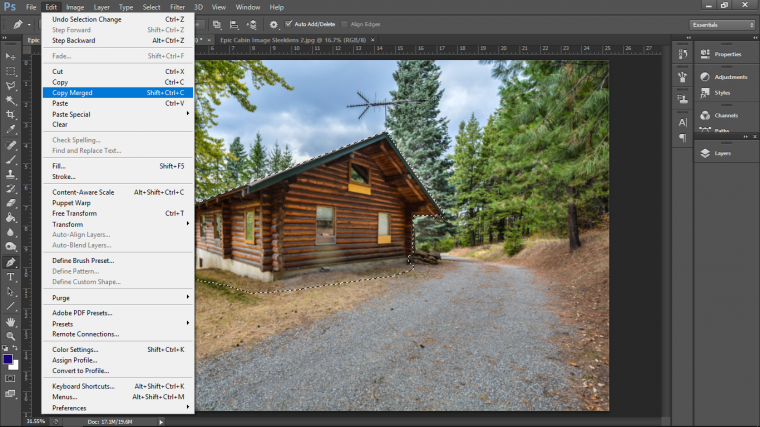
Task: Choose Content-Aware Scale
Action: (118, 192)
